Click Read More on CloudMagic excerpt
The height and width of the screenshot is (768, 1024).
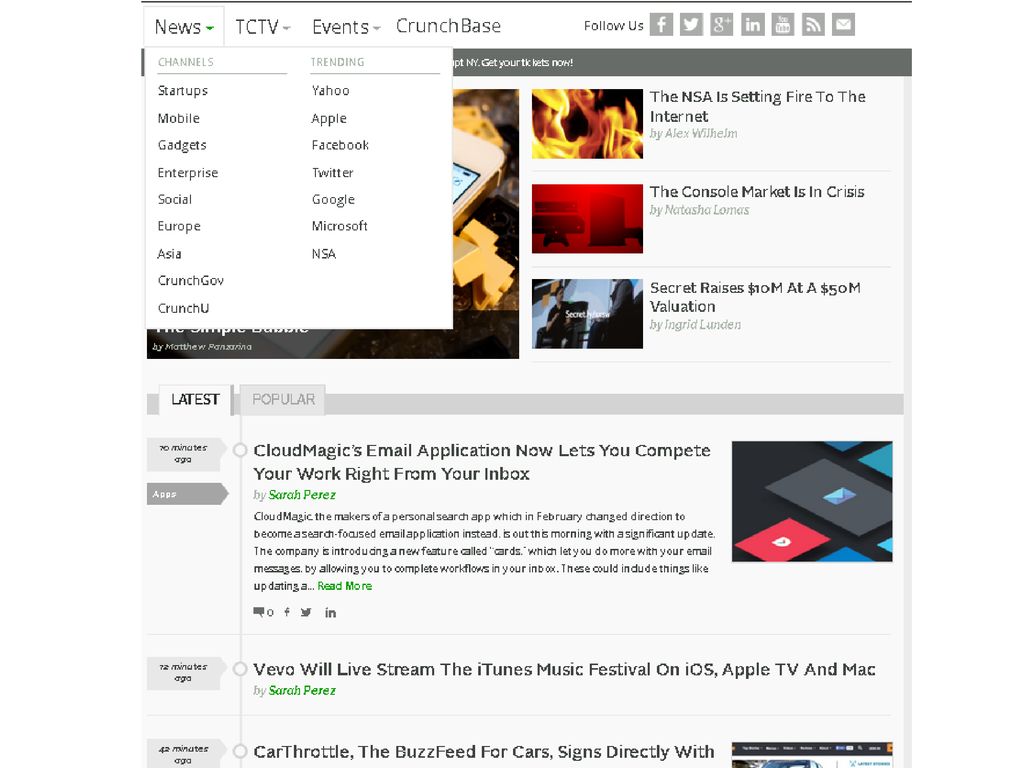click(345, 586)
